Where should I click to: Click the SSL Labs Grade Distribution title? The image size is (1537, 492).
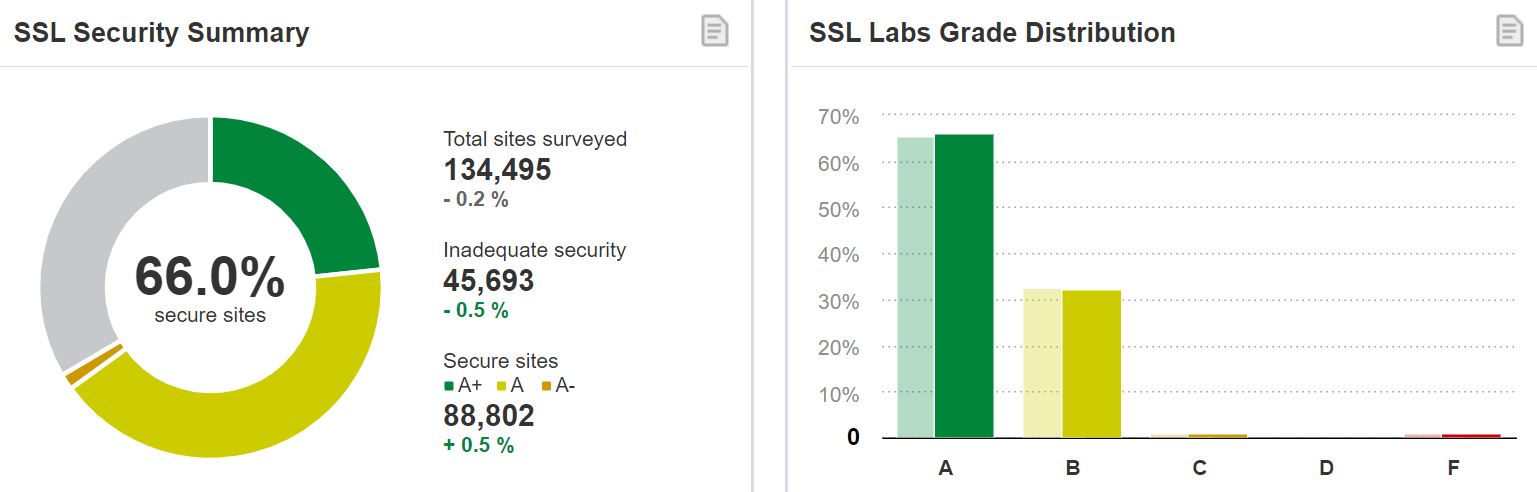(x=991, y=33)
